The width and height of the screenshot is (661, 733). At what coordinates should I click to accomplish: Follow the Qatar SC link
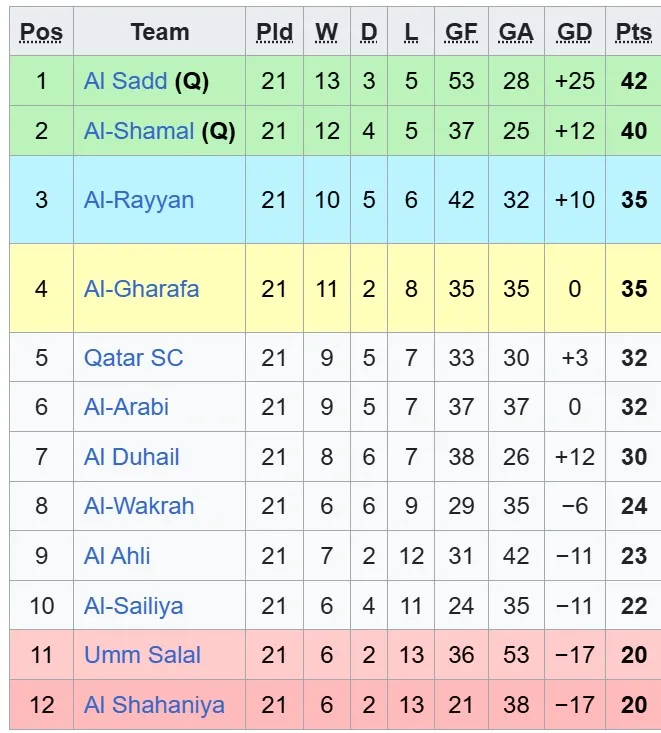(x=134, y=358)
